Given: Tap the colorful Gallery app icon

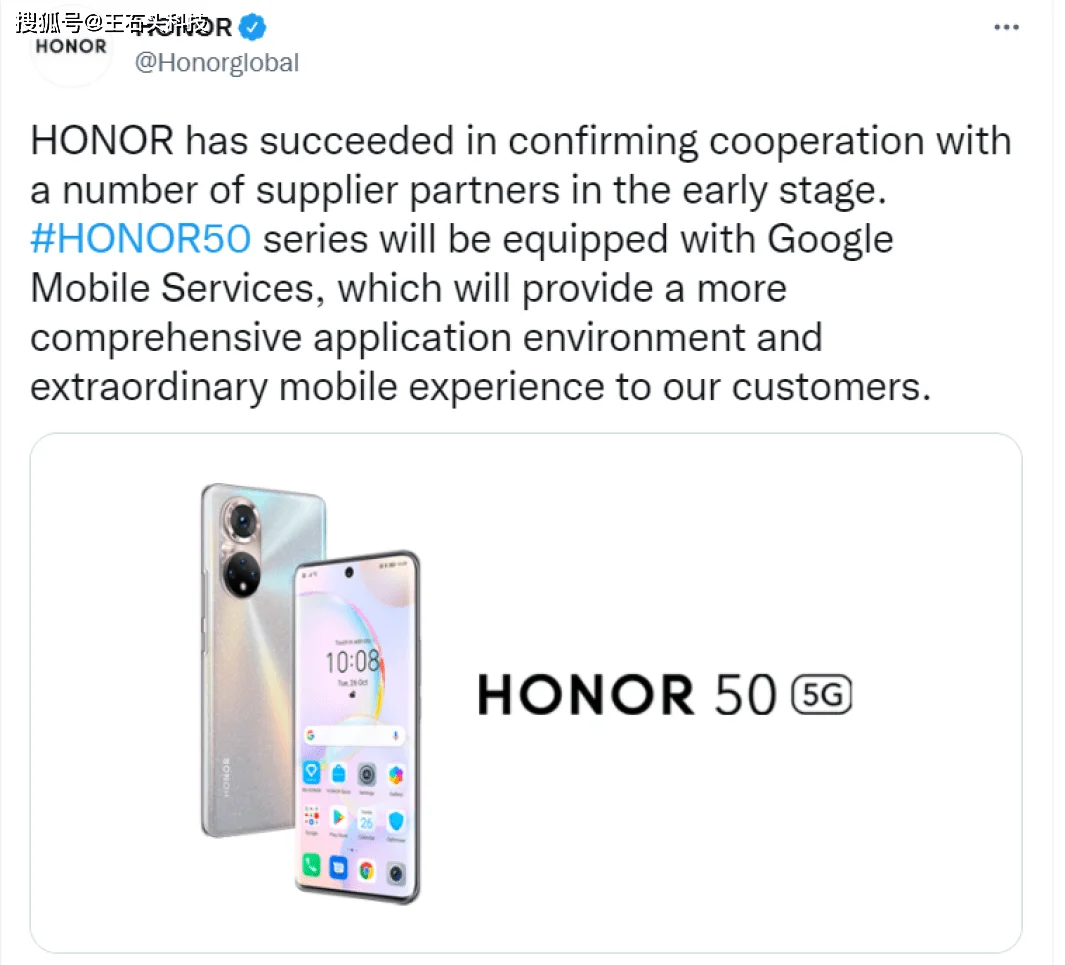Looking at the screenshot, I should click(x=396, y=775).
